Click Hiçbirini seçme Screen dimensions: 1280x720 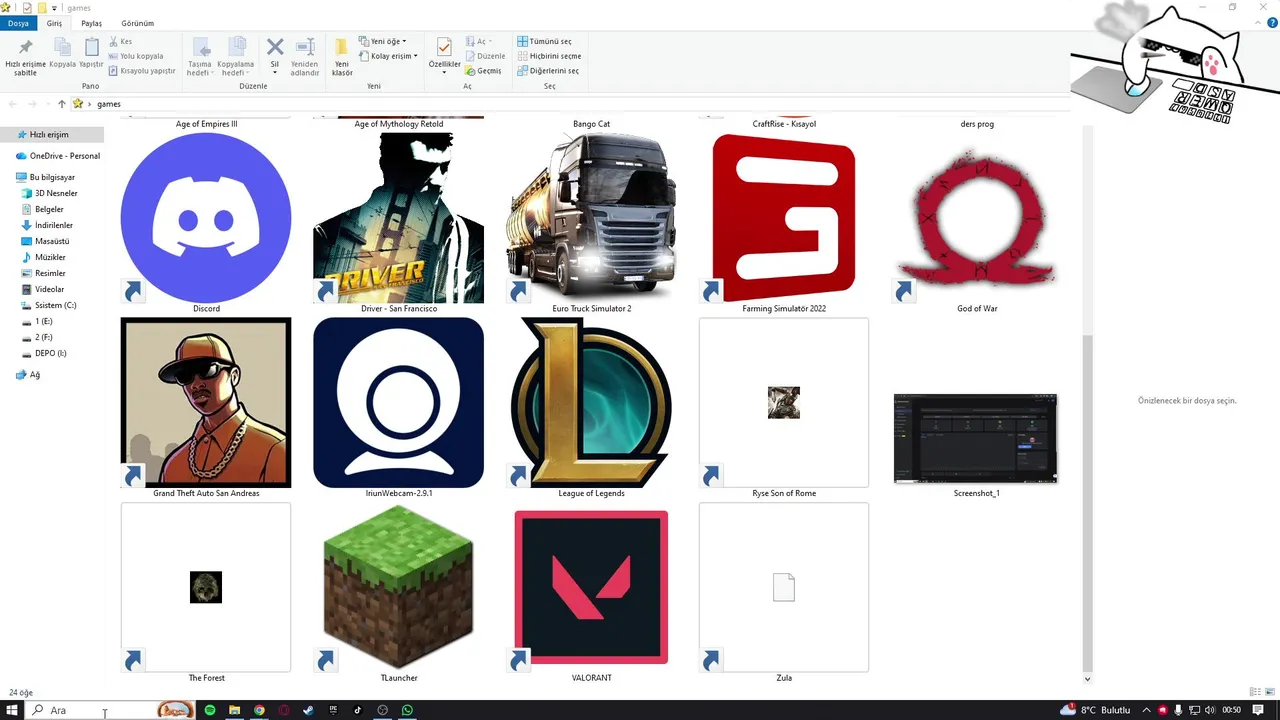click(549, 56)
